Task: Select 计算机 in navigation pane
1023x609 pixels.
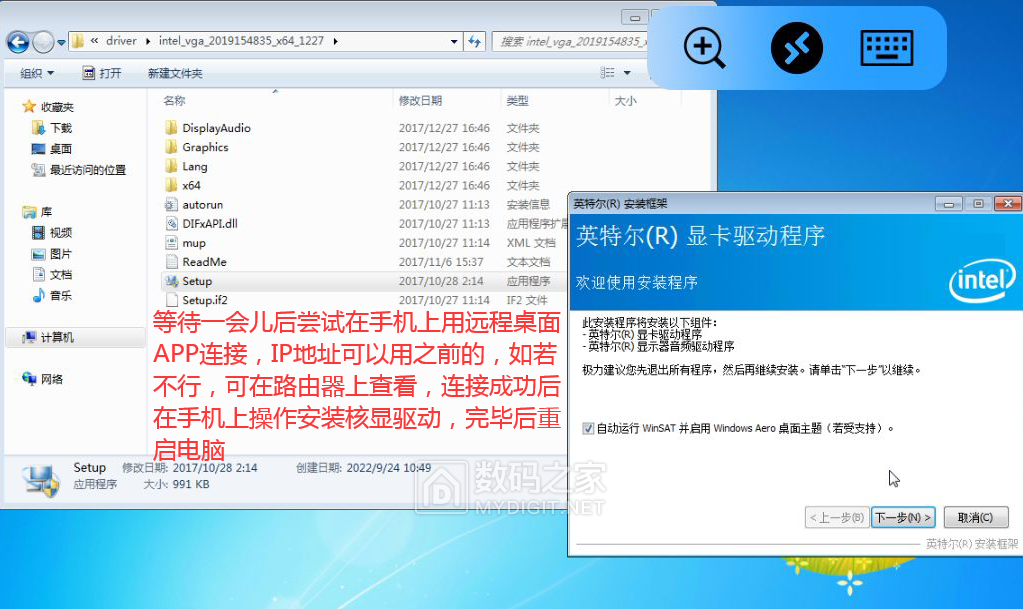Action: click(x=57, y=338)
